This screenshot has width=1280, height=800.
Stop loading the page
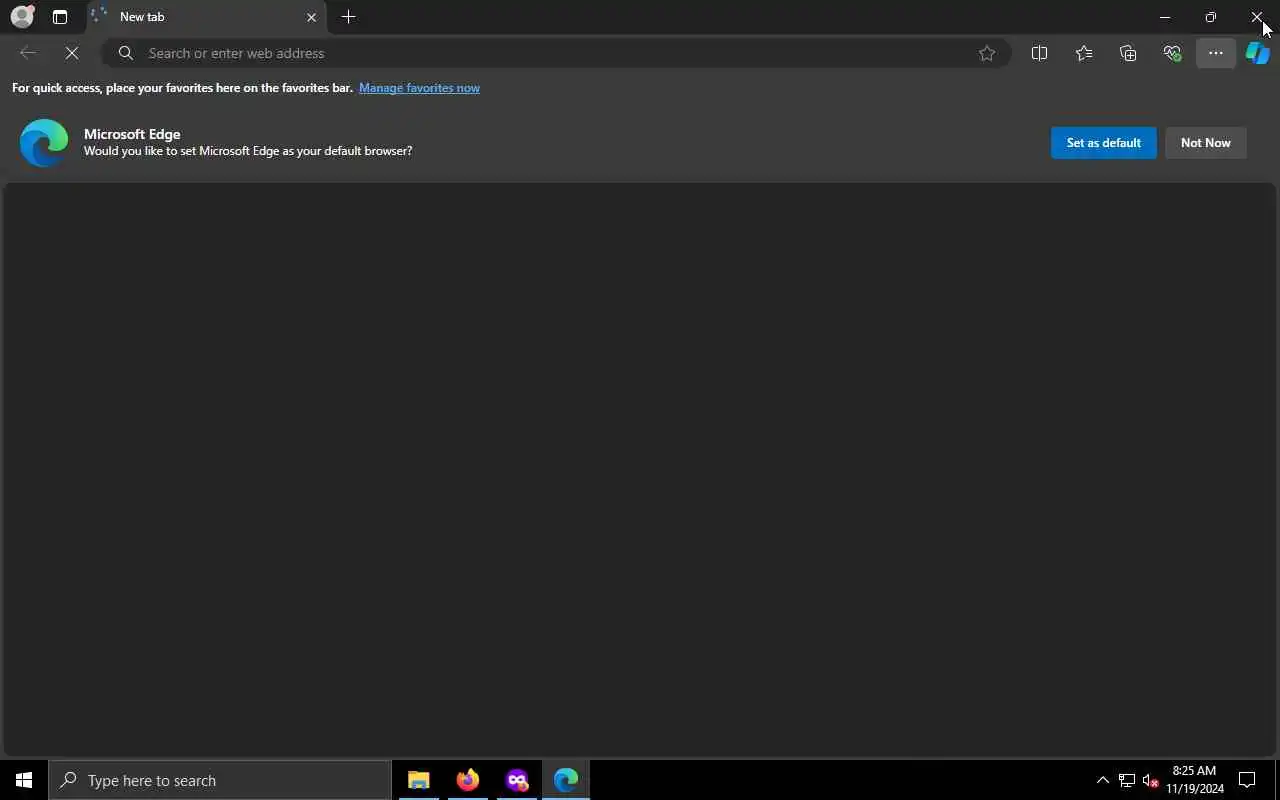pyautogui.click(x=72, y=53)
